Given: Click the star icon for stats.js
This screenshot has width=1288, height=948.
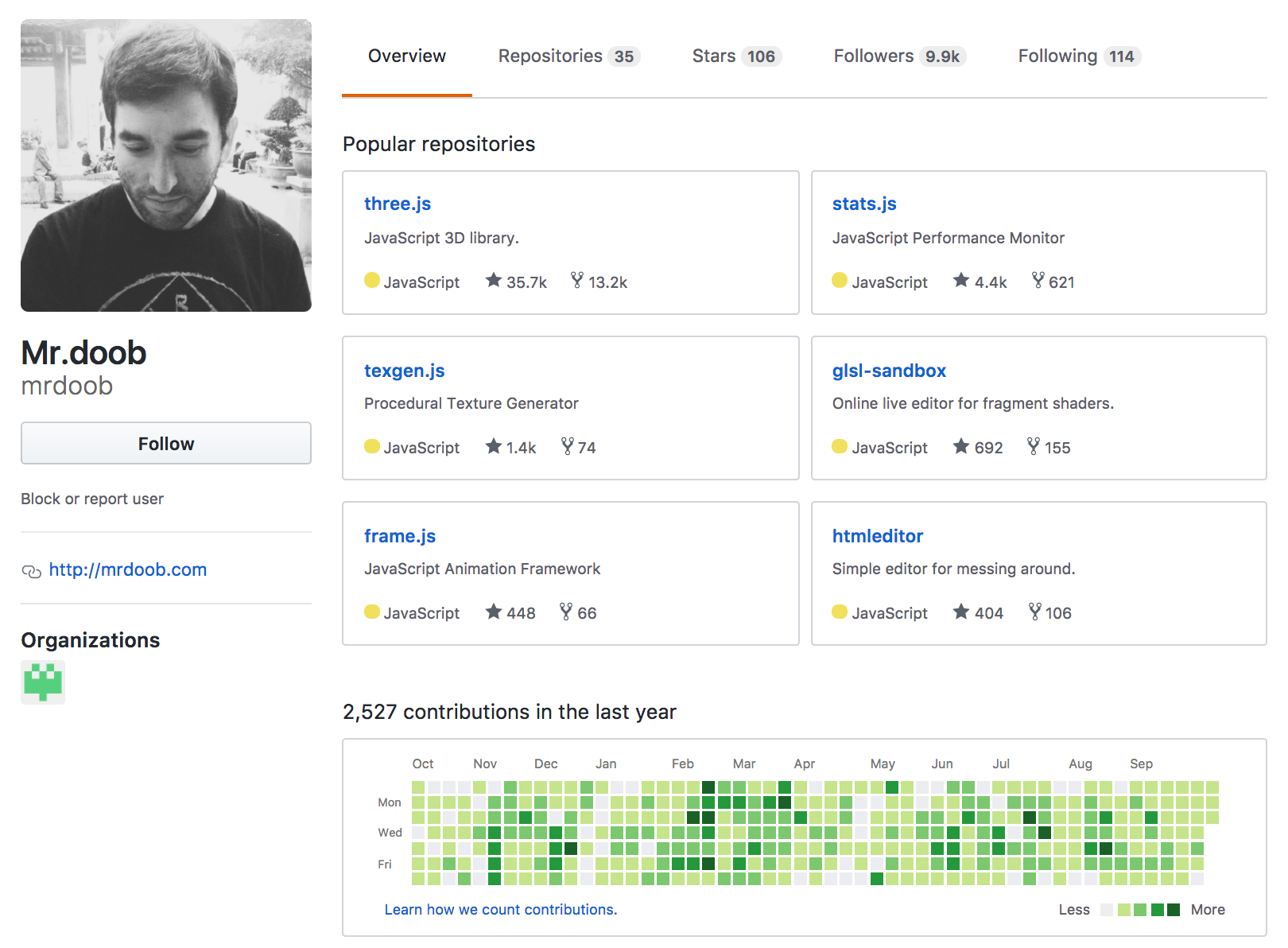Looking at the screenshot, I should coord(961,280).
